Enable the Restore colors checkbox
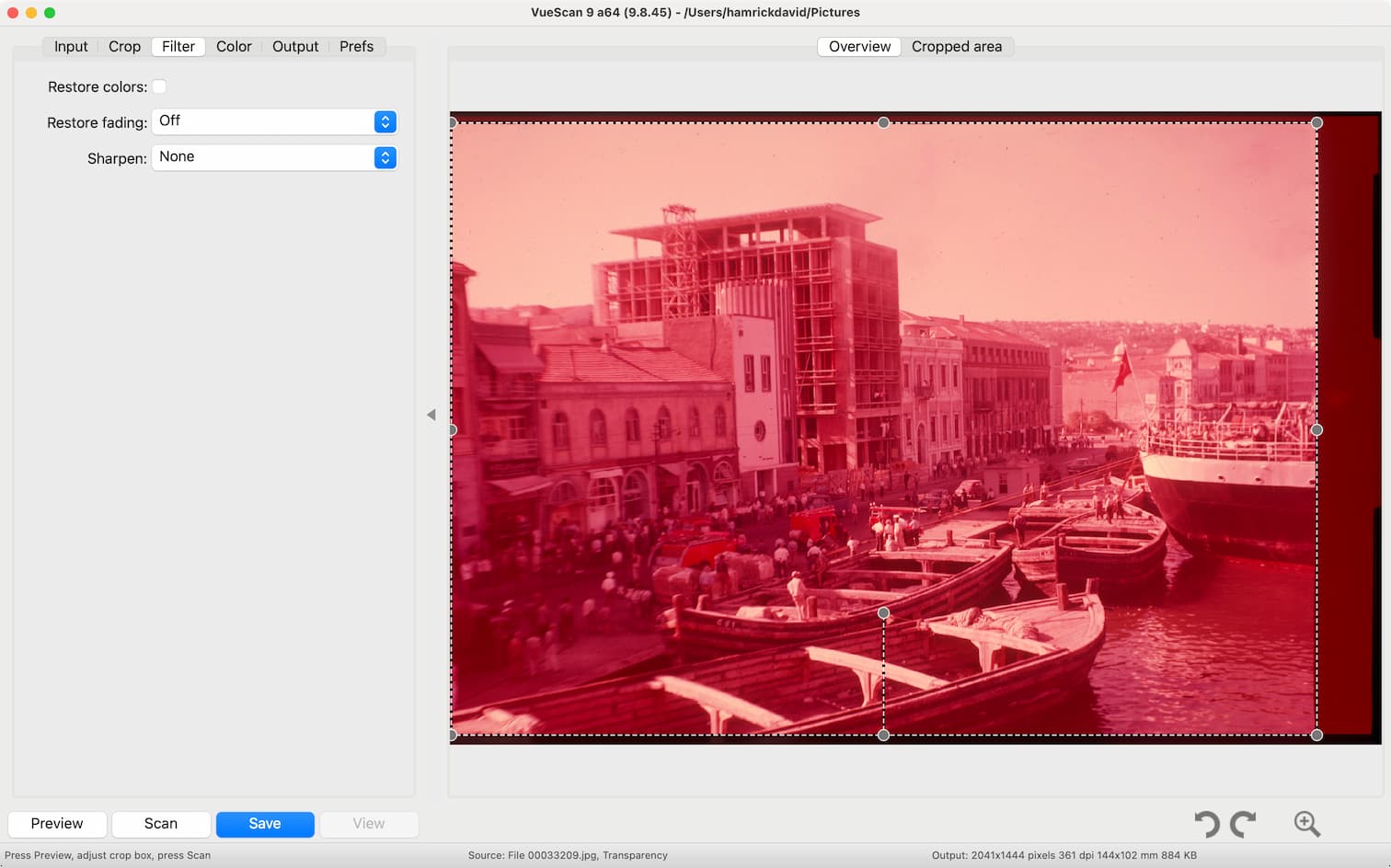This screenshot has width=1391, height=868. tap(158, 86)
